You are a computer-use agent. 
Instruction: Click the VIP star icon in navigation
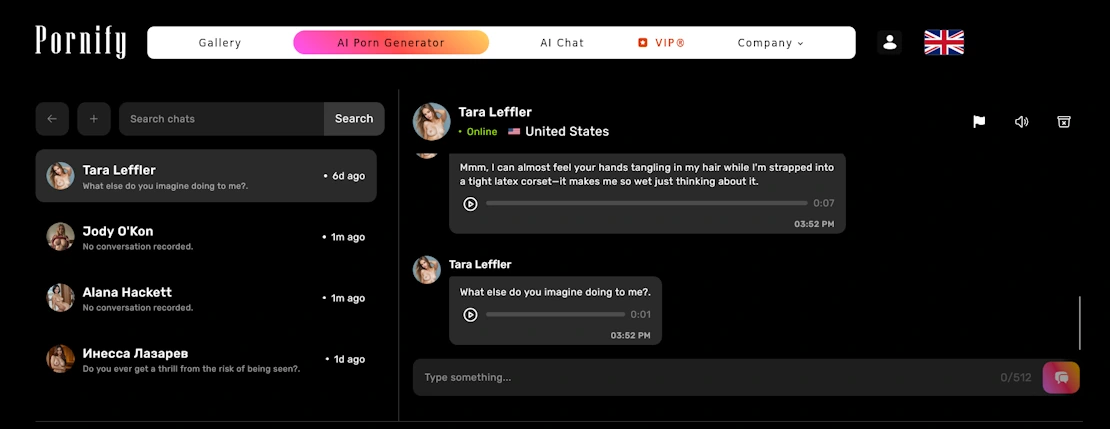[x=643, y=43]
